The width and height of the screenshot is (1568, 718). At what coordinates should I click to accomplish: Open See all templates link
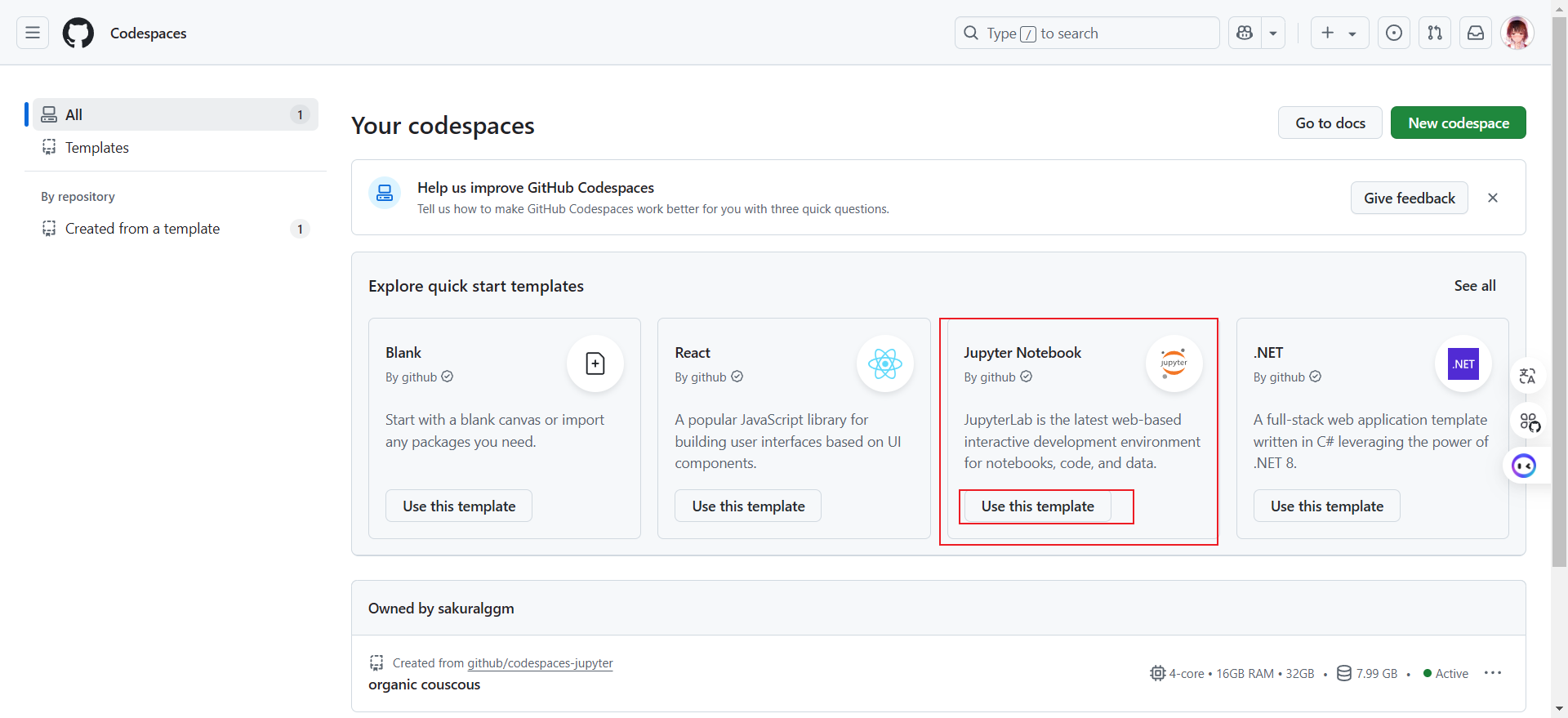coord(1475,286)
